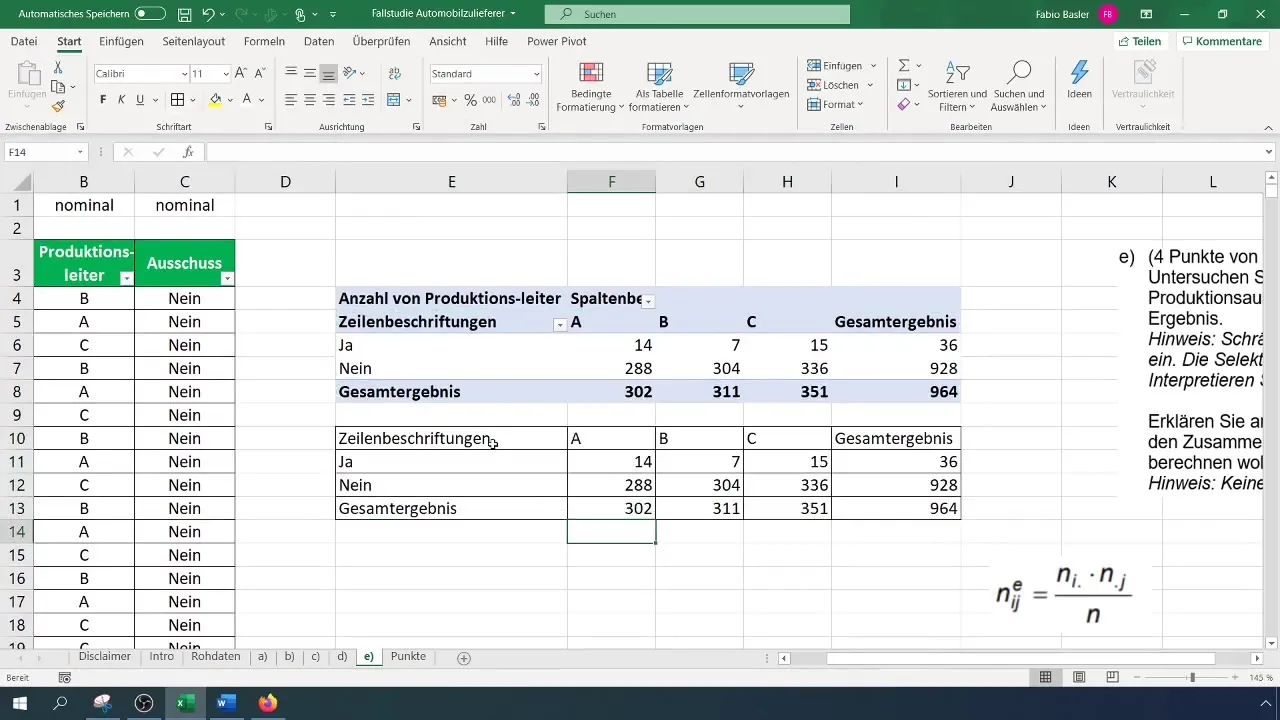Apply bold formatting with F button
The height and width of the screenshot is (720, 1280).
(103, 100)
